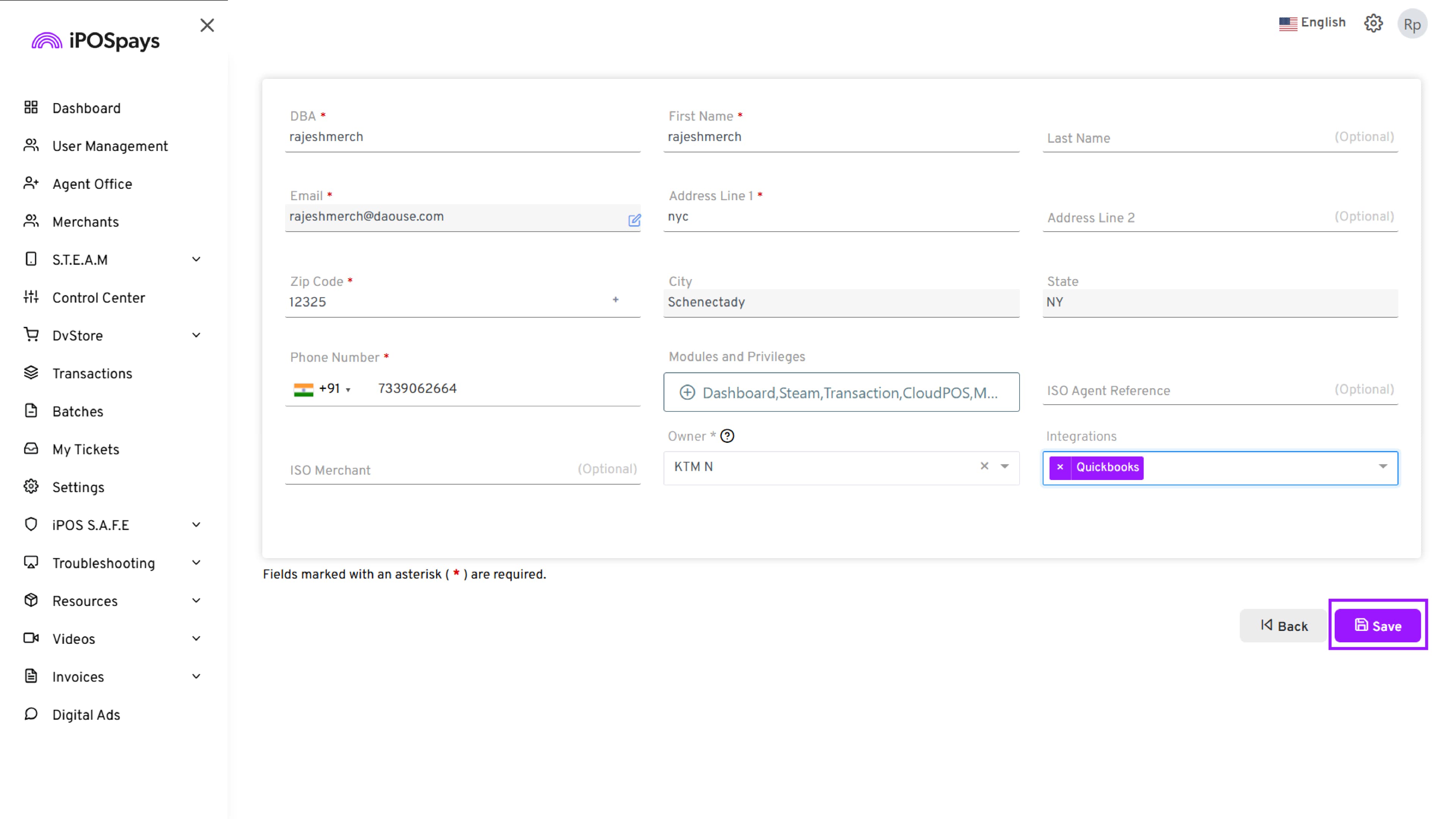Open the Owner dropdown arrow
1456x819 pixels.
1004,466
